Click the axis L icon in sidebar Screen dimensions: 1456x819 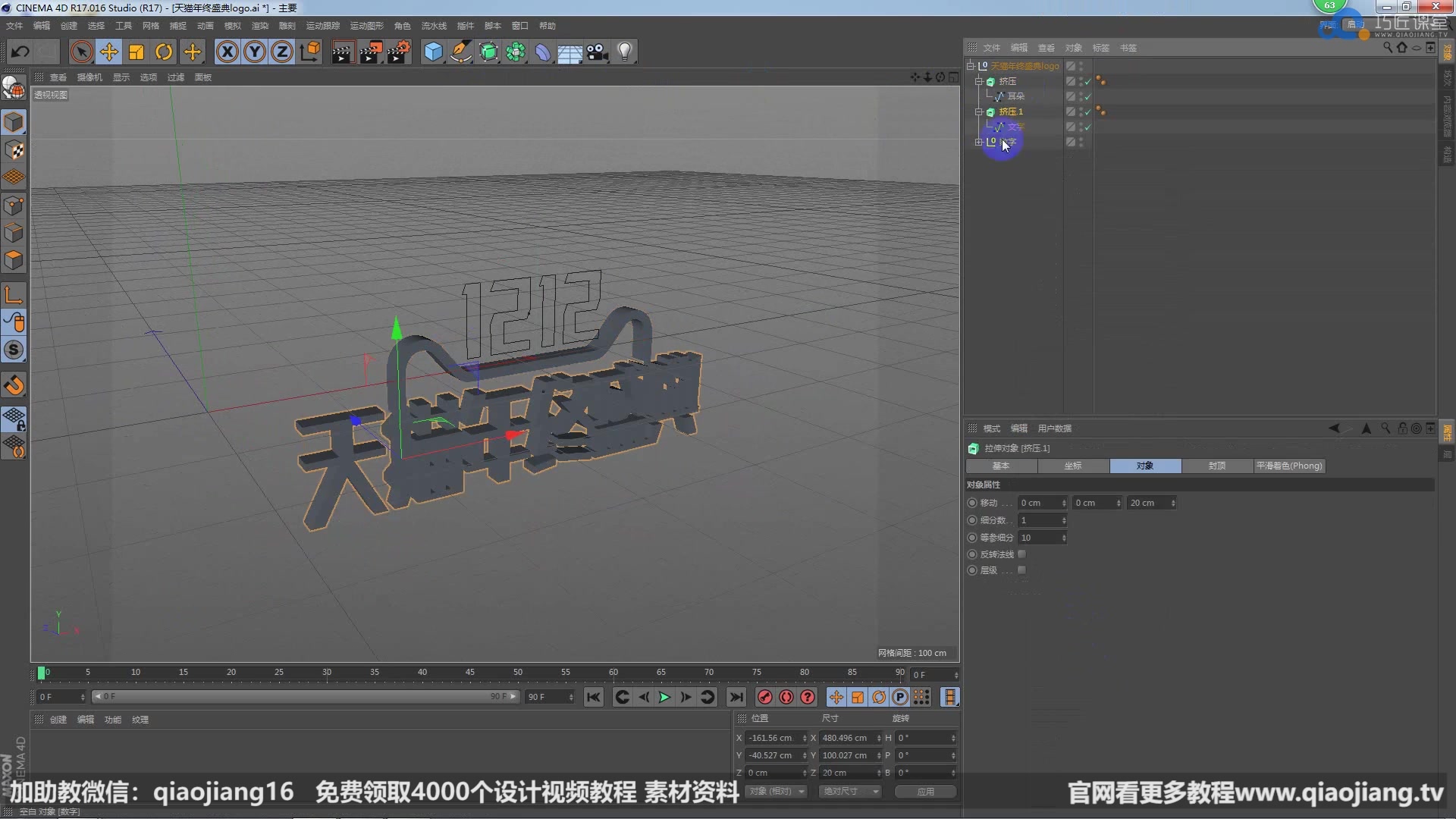coord(14,294)
